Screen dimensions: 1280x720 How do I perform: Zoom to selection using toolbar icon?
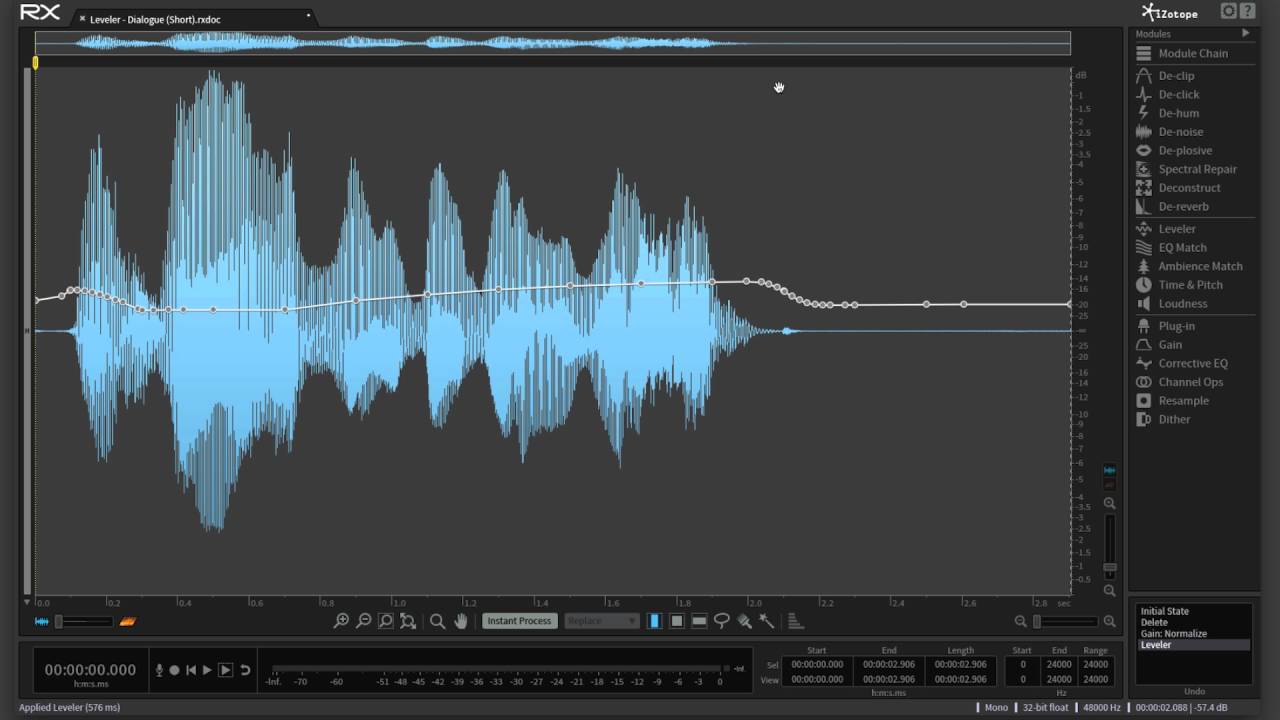tap(386, 621)
